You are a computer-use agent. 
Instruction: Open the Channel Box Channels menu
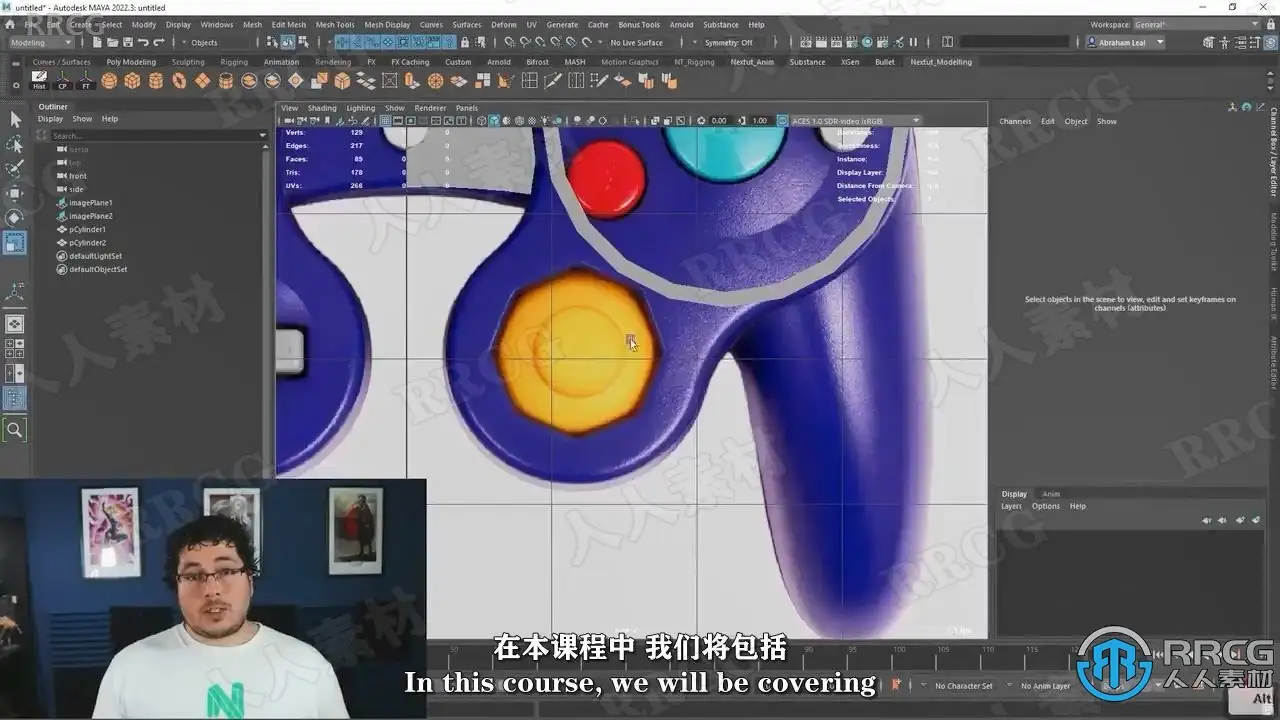[x=1015, y=122]
